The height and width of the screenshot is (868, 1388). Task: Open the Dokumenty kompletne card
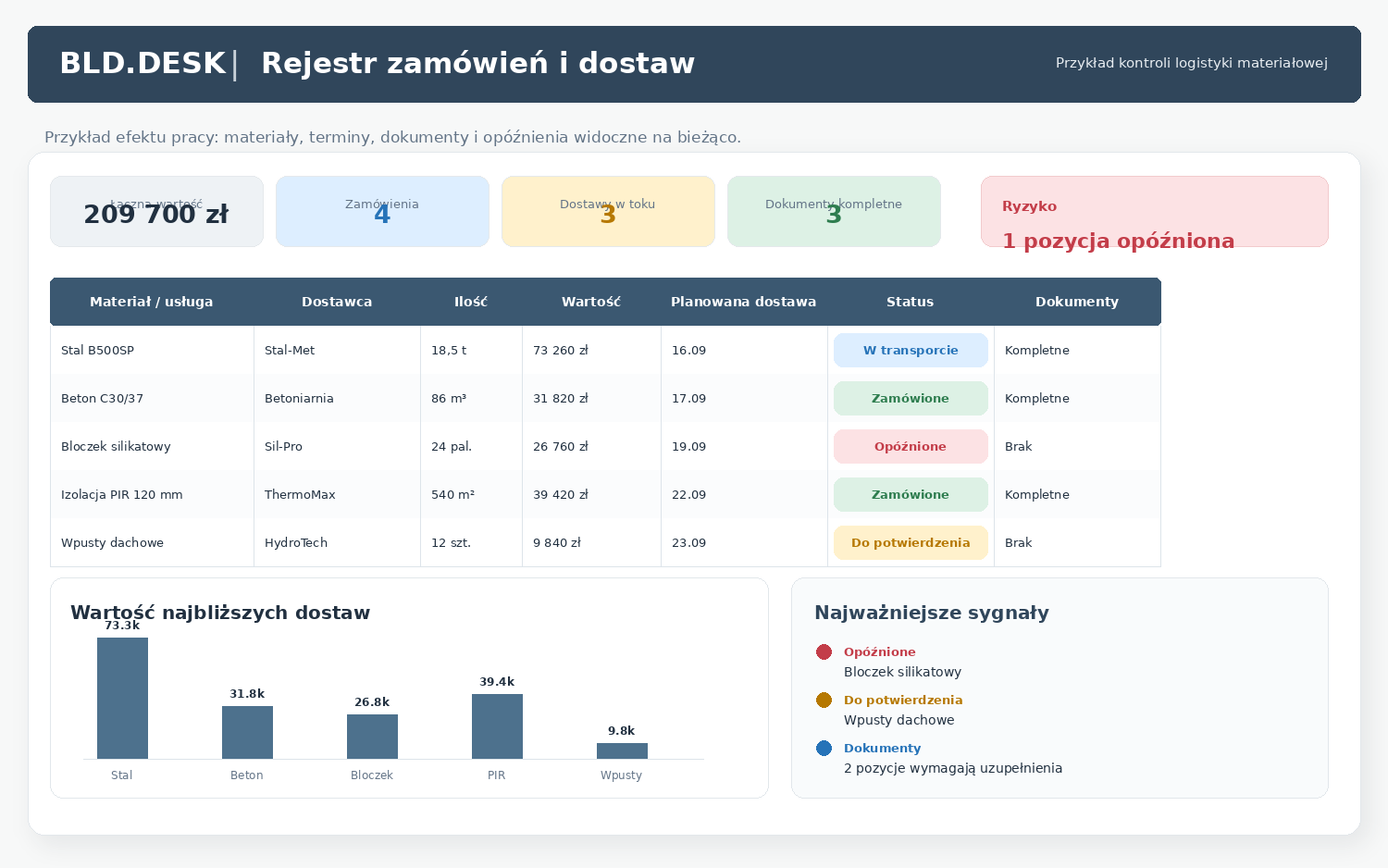834,212
